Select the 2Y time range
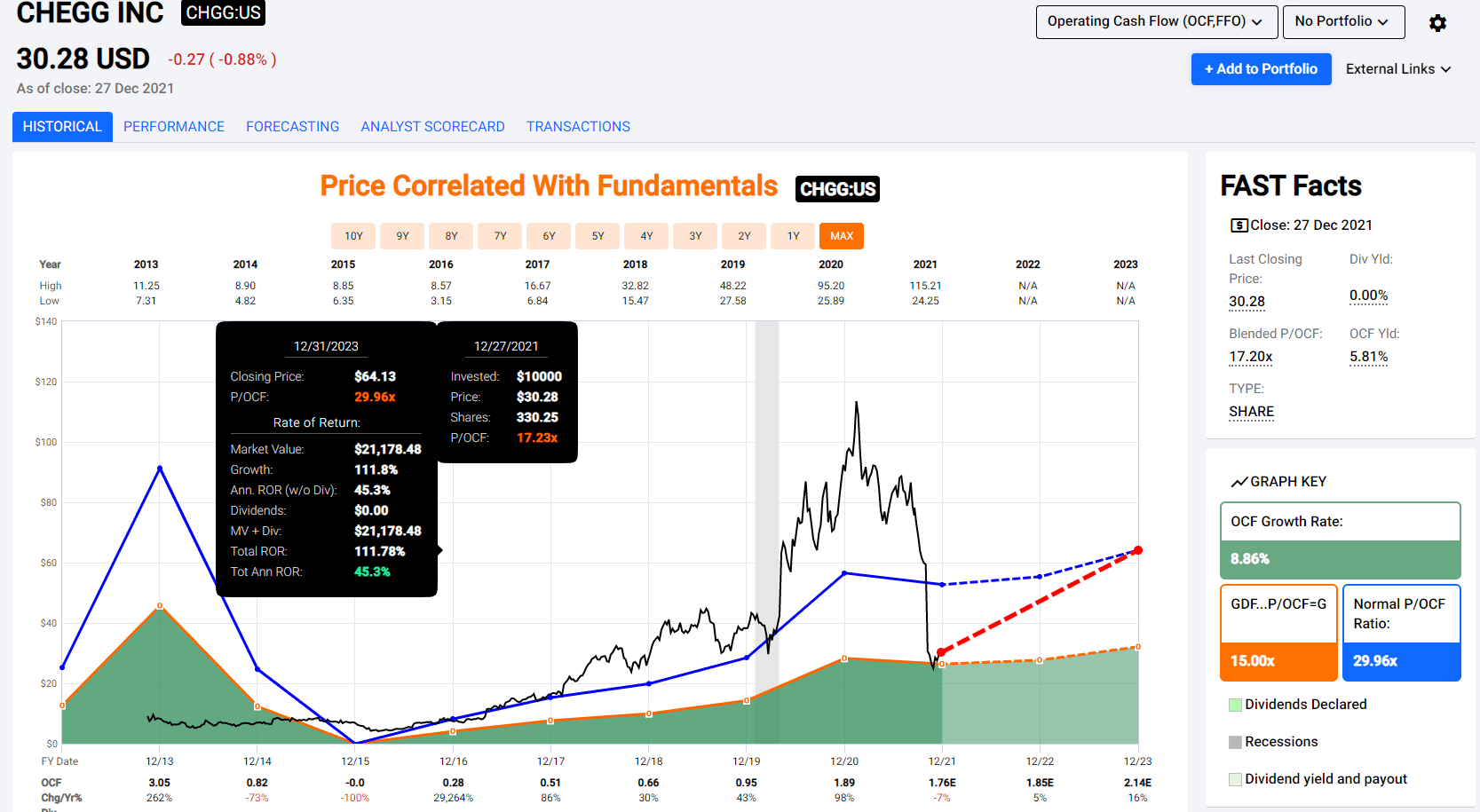This screenshot has width=1480, height=812. (744, 236)
